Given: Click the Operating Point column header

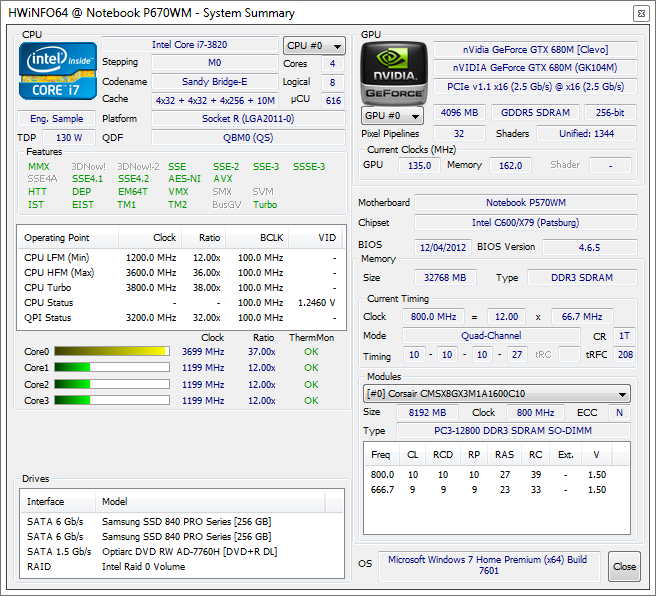Looking at the screenshot, I should [x=68, y=238].
